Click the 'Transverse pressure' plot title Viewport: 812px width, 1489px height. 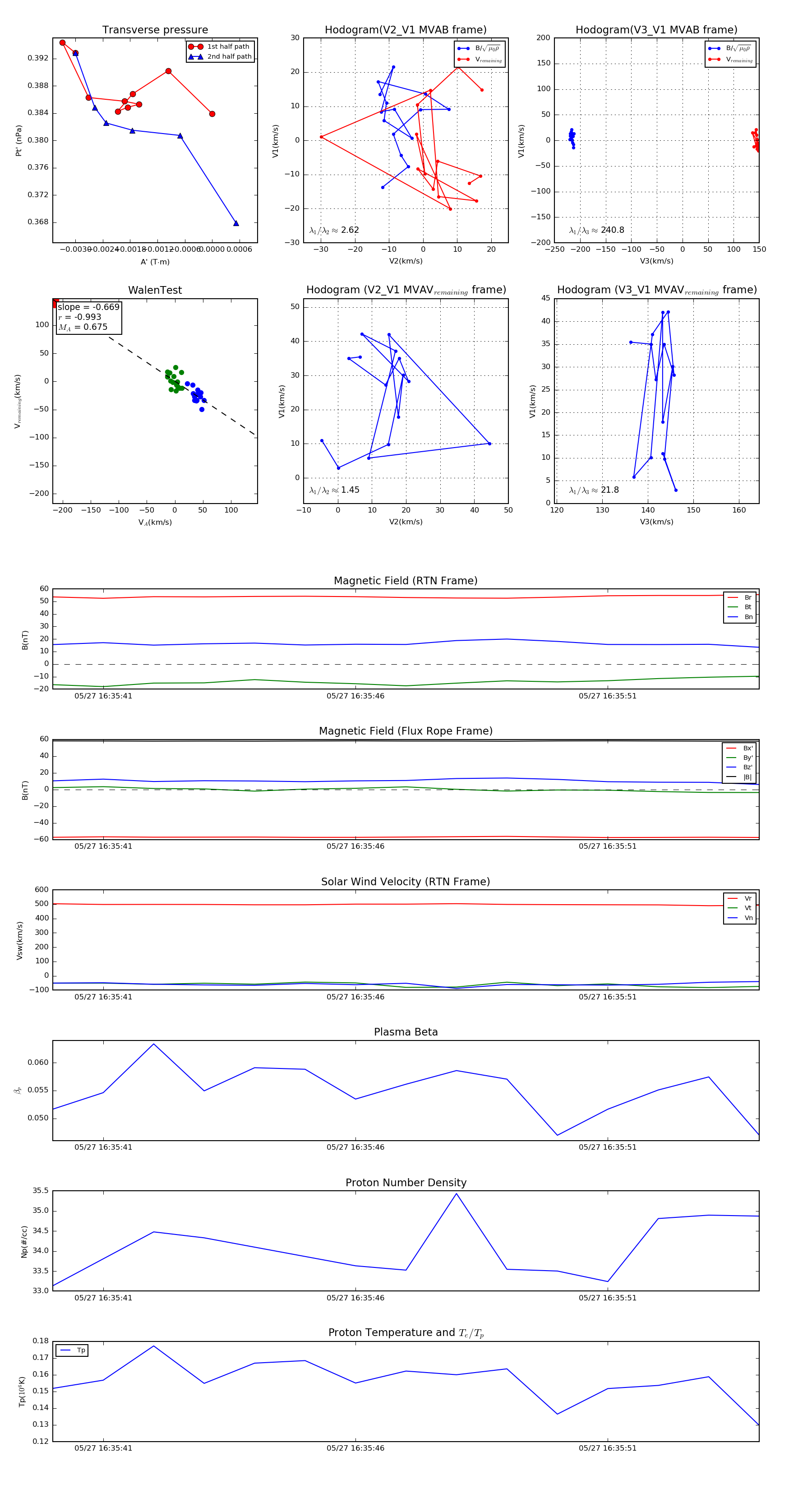[x=155, y=30]
